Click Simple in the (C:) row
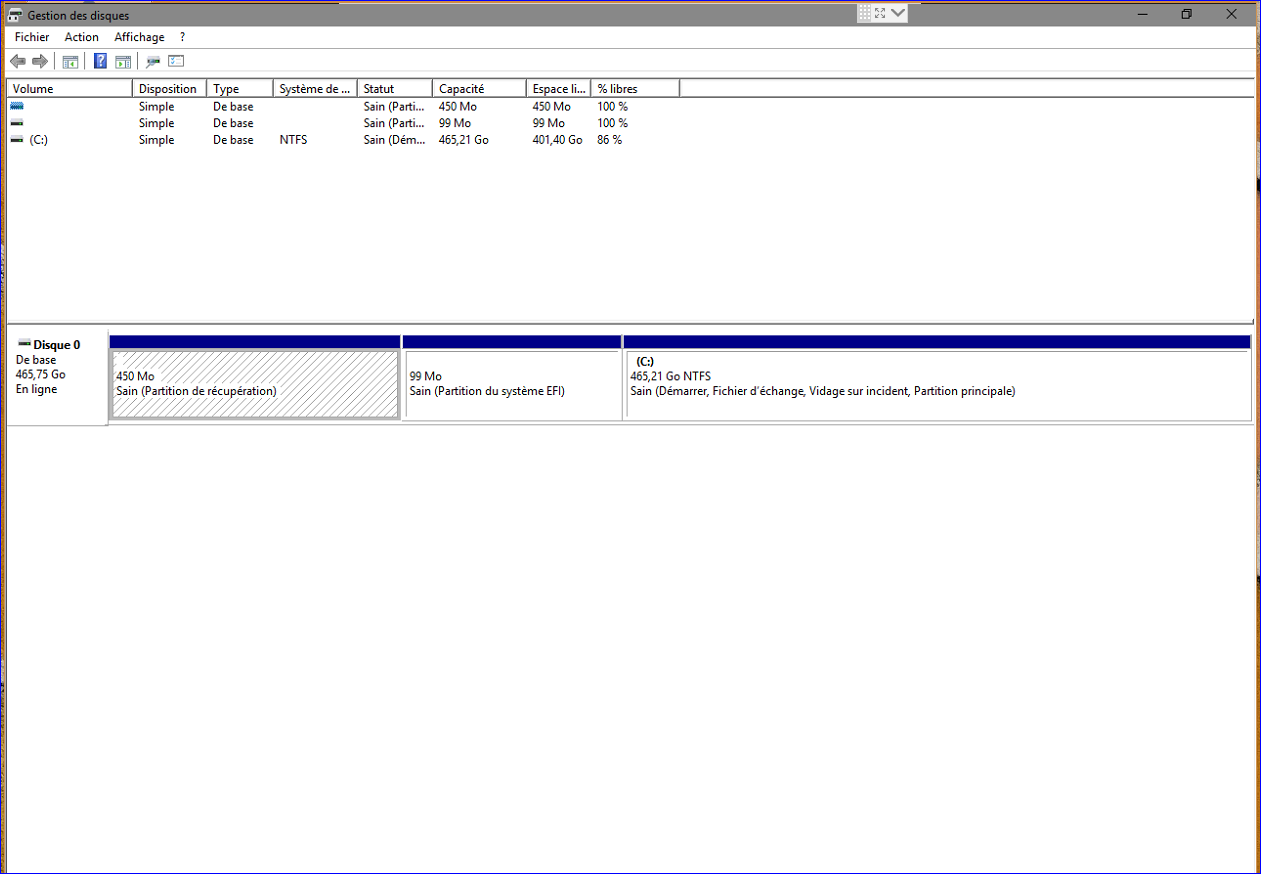Screen dimensions: 1261x874 (156, 140)
